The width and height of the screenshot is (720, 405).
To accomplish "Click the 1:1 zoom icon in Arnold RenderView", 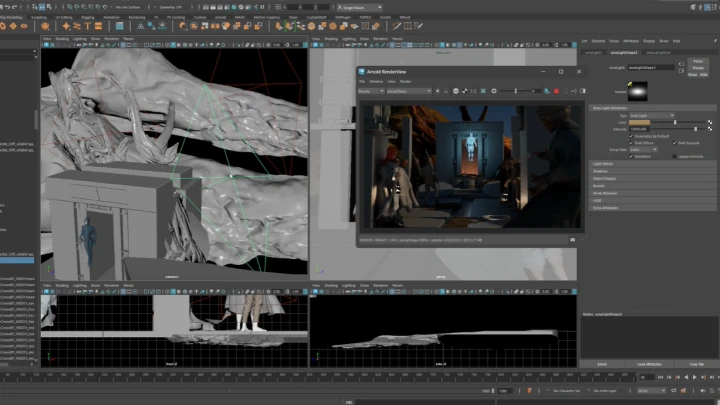I will [x=473, y=91].
